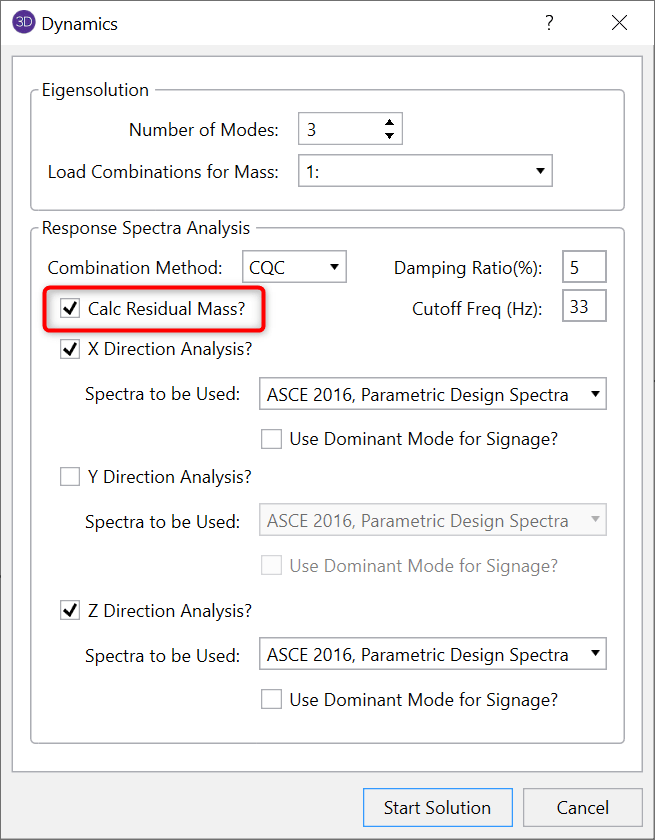The width and height of the screenshot is (655, 840).
Task: Close the Dynamics dialog window
Action: click(619, 23)
